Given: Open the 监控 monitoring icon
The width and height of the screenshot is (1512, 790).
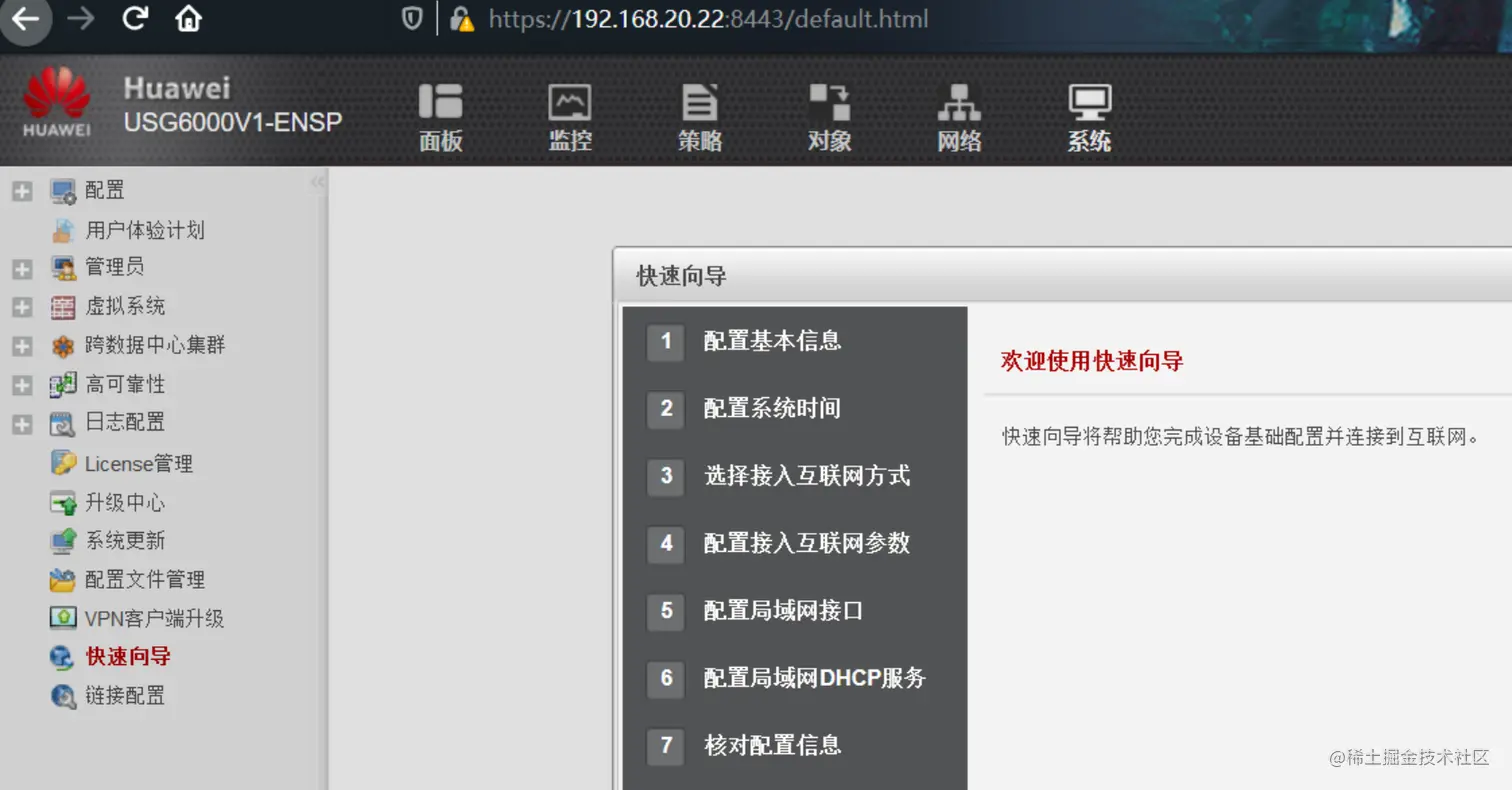Looking at the screenshot, I should click(570, 101).
